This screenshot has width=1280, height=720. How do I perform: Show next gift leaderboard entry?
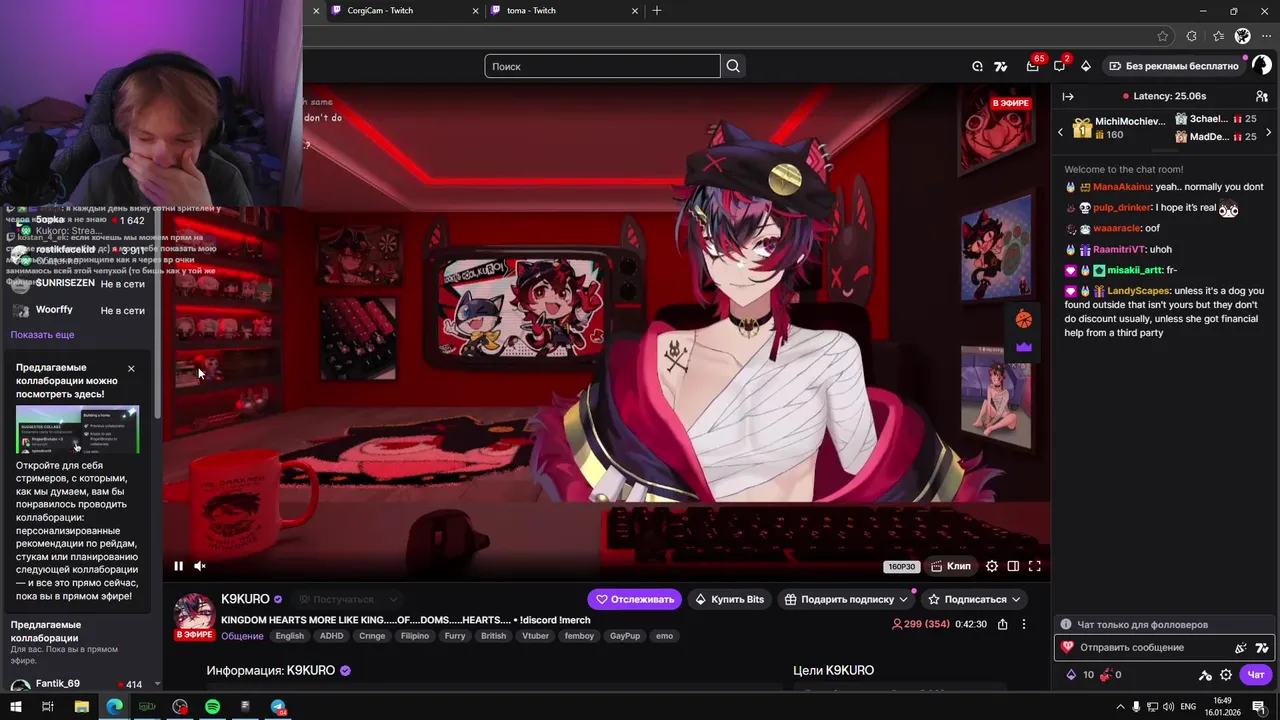tap(1268, 132)
